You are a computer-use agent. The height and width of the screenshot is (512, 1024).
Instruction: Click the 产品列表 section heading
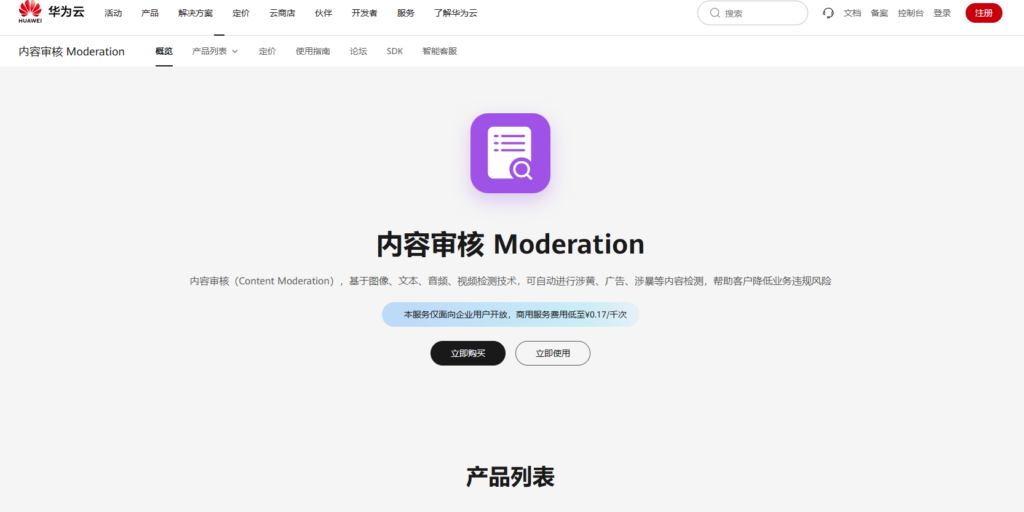click(510, 477)
